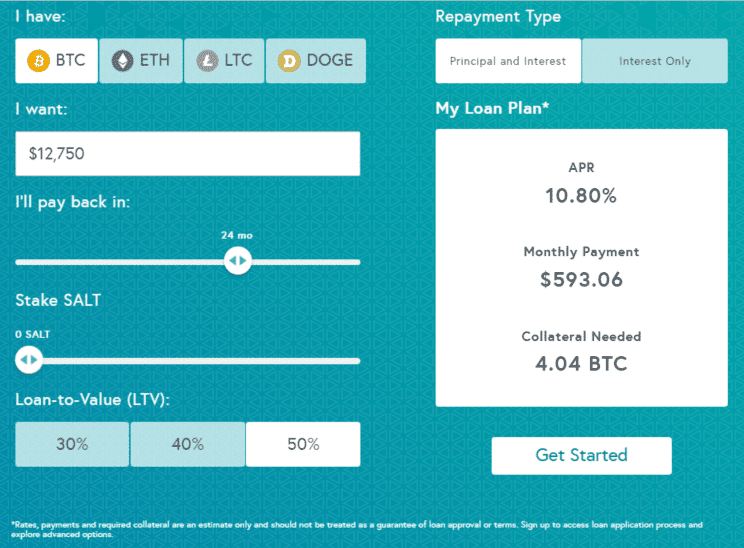Set Loan-to-Value to 40%

(x=188, y=444)
